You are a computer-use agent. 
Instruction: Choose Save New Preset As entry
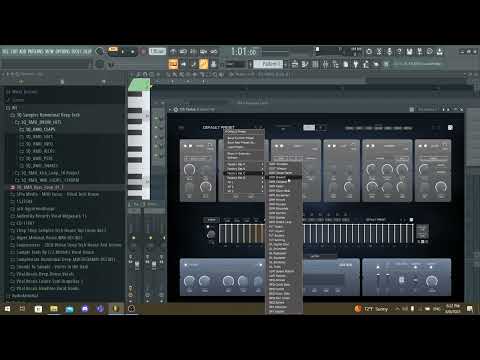(x=241, y=142)
